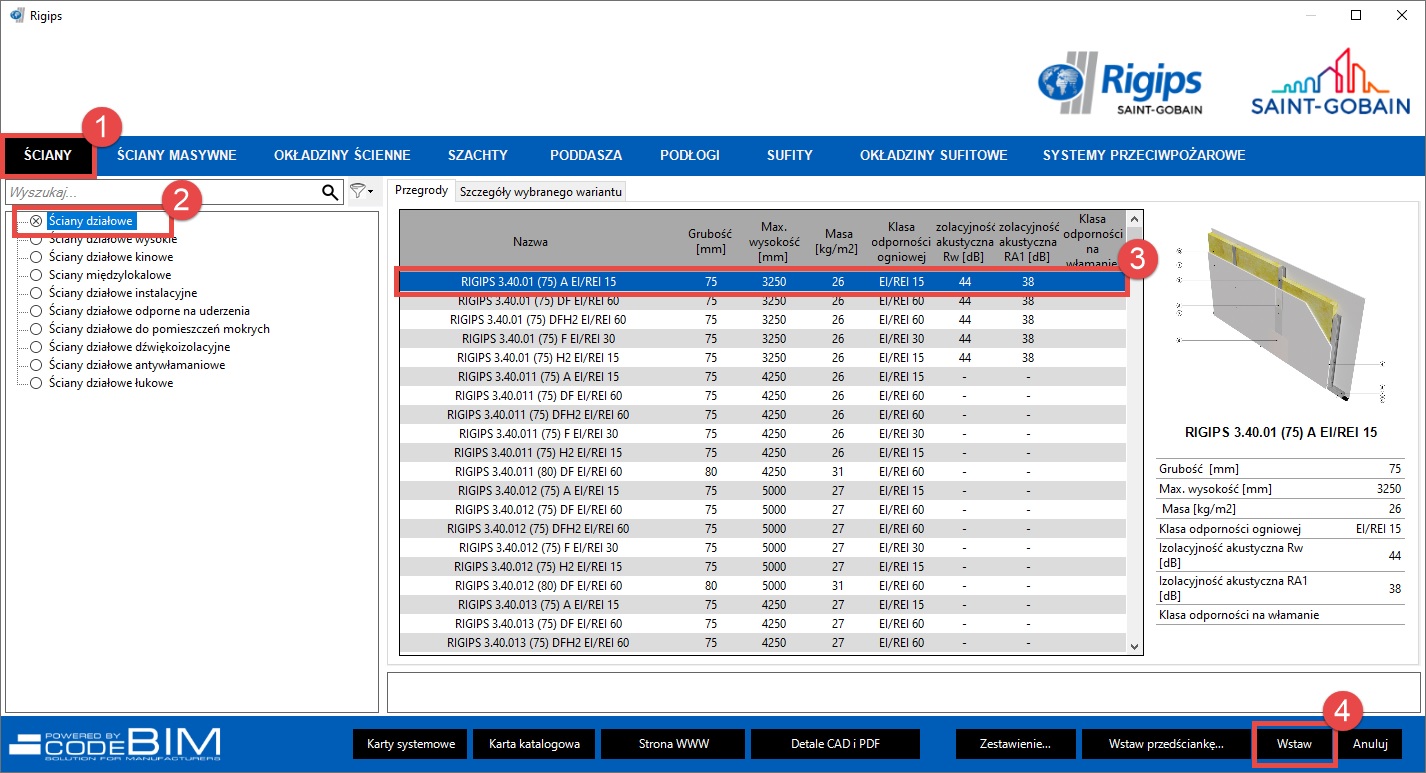Select row RIGIPS 3.40.01 (75) F EI/REI 30
1426x773 pixels.
(x=763, y=339)
